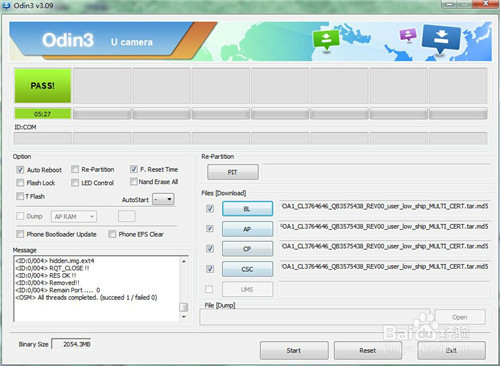Click the 'hidden.img.ext4' log line
Screen dimensions: 500x366
(x=55, y=261)
